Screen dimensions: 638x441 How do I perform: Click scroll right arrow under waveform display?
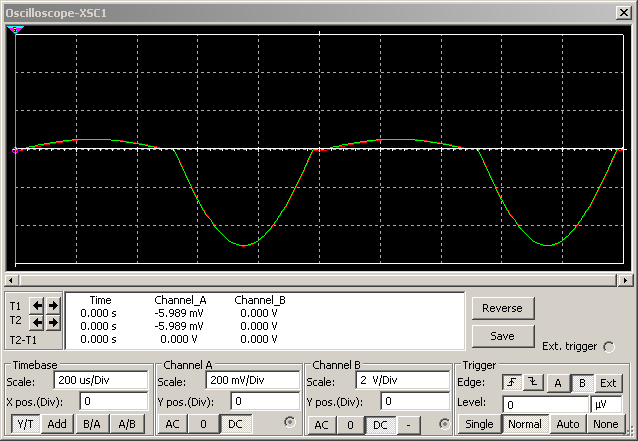tap(626, 280)
